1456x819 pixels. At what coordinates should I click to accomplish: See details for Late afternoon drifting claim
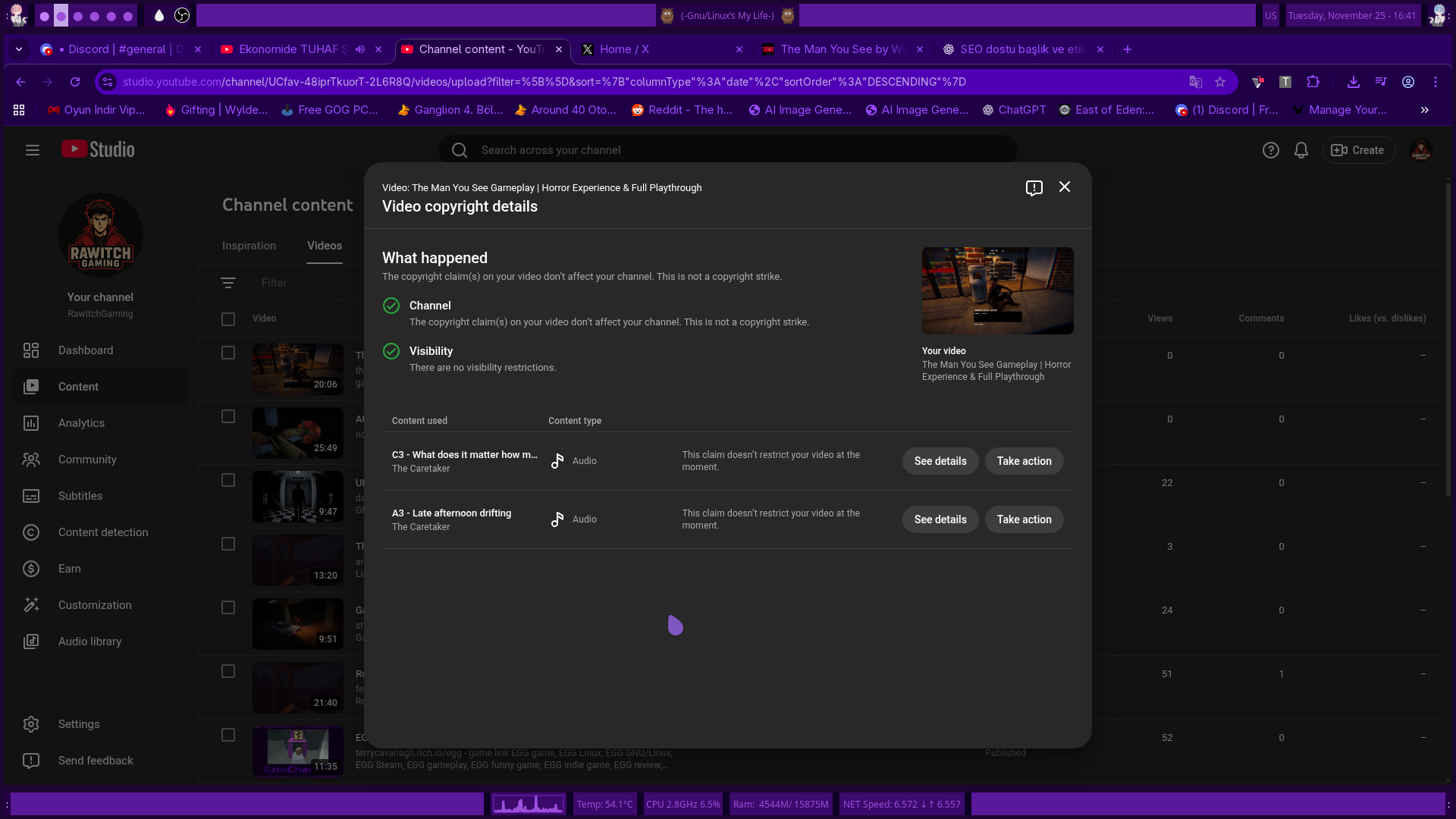[940, 519]
